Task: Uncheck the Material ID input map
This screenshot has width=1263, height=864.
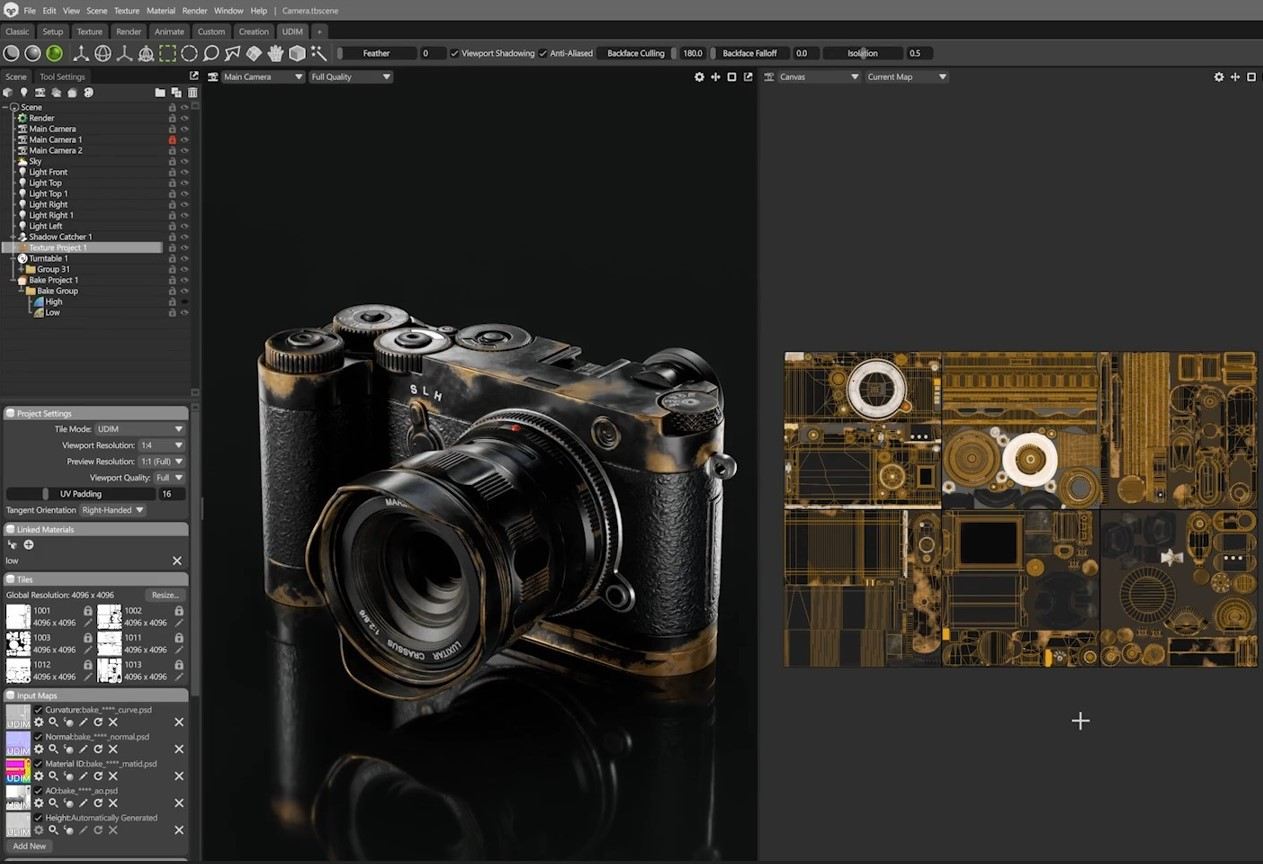Action: pyautogui.click(x=37, y=764)
